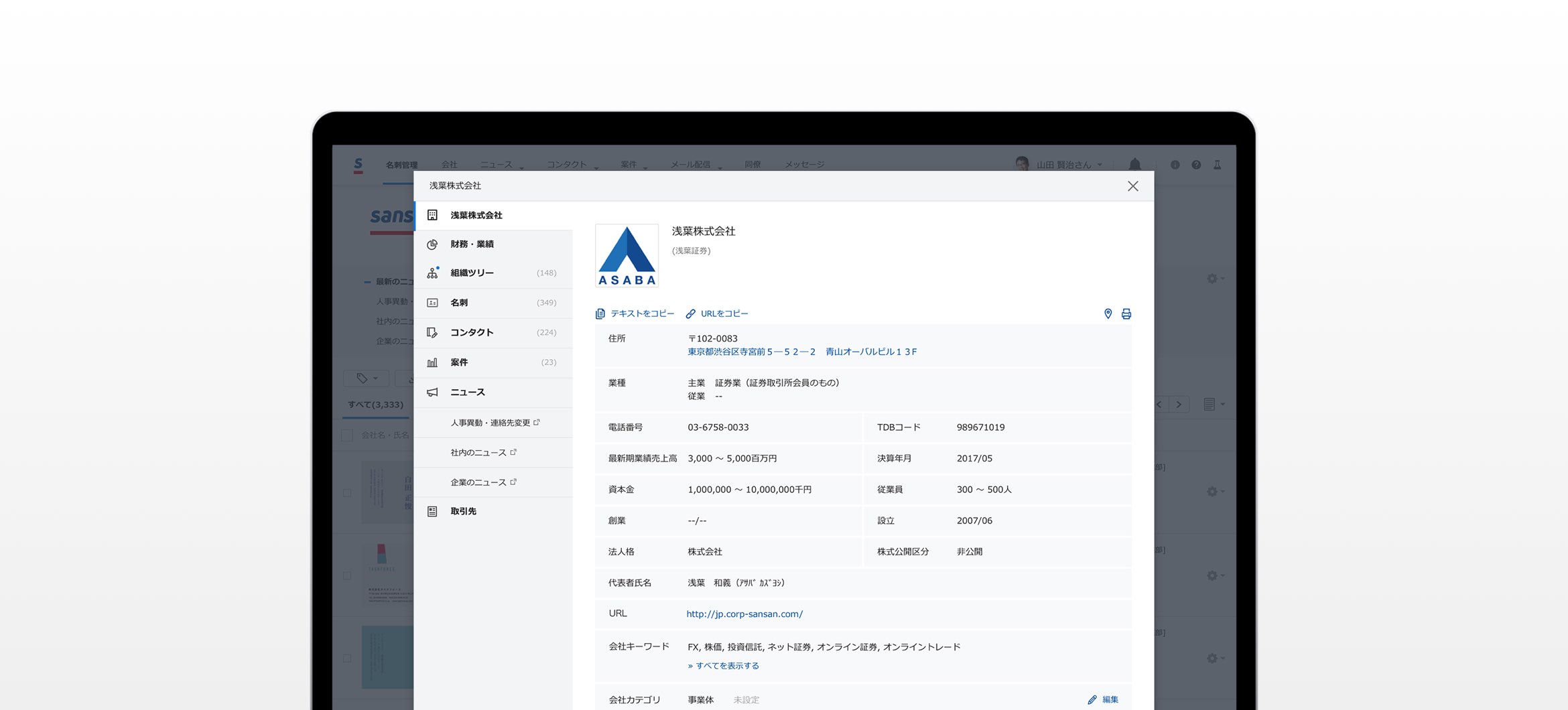Click 人事異動・連絡先変更 external link

tap(495, 423)
